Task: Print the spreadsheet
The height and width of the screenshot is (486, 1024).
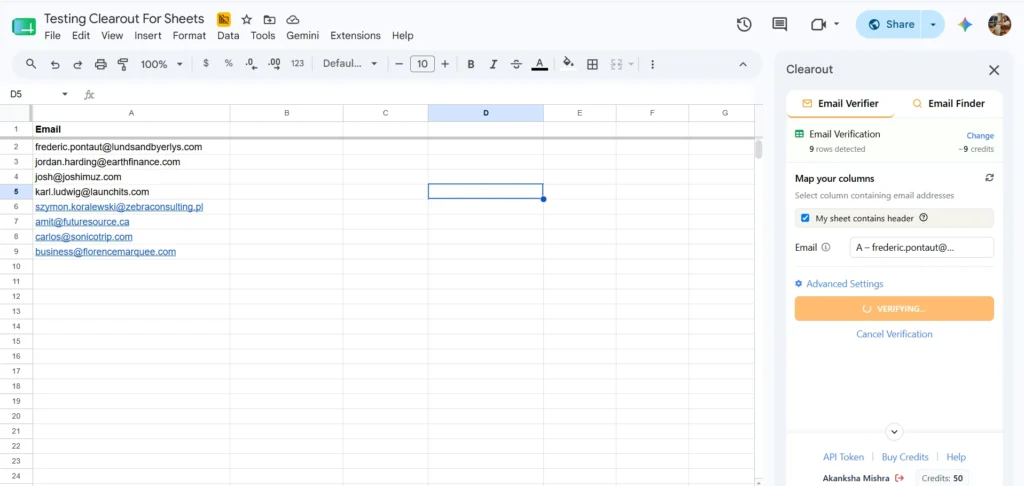Action: pyautogui.click(x=101, y=64)
